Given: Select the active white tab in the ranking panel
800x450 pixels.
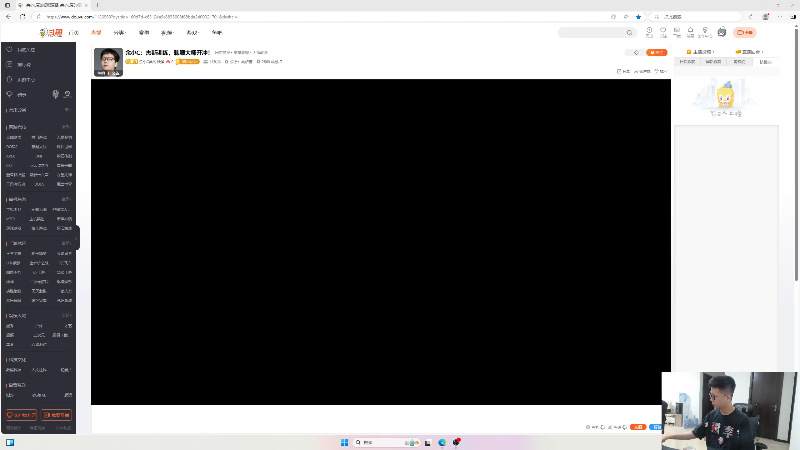Looking at the screenshot, I should (x=765, y=62).
